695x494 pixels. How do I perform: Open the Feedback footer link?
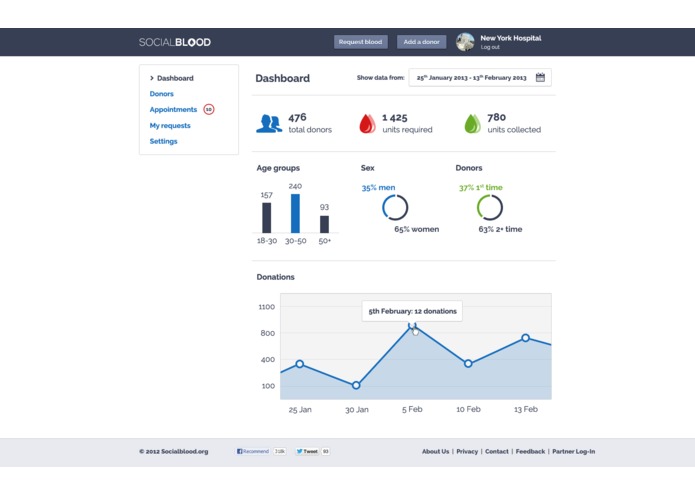pyautogui.click(x=530, y=451)
